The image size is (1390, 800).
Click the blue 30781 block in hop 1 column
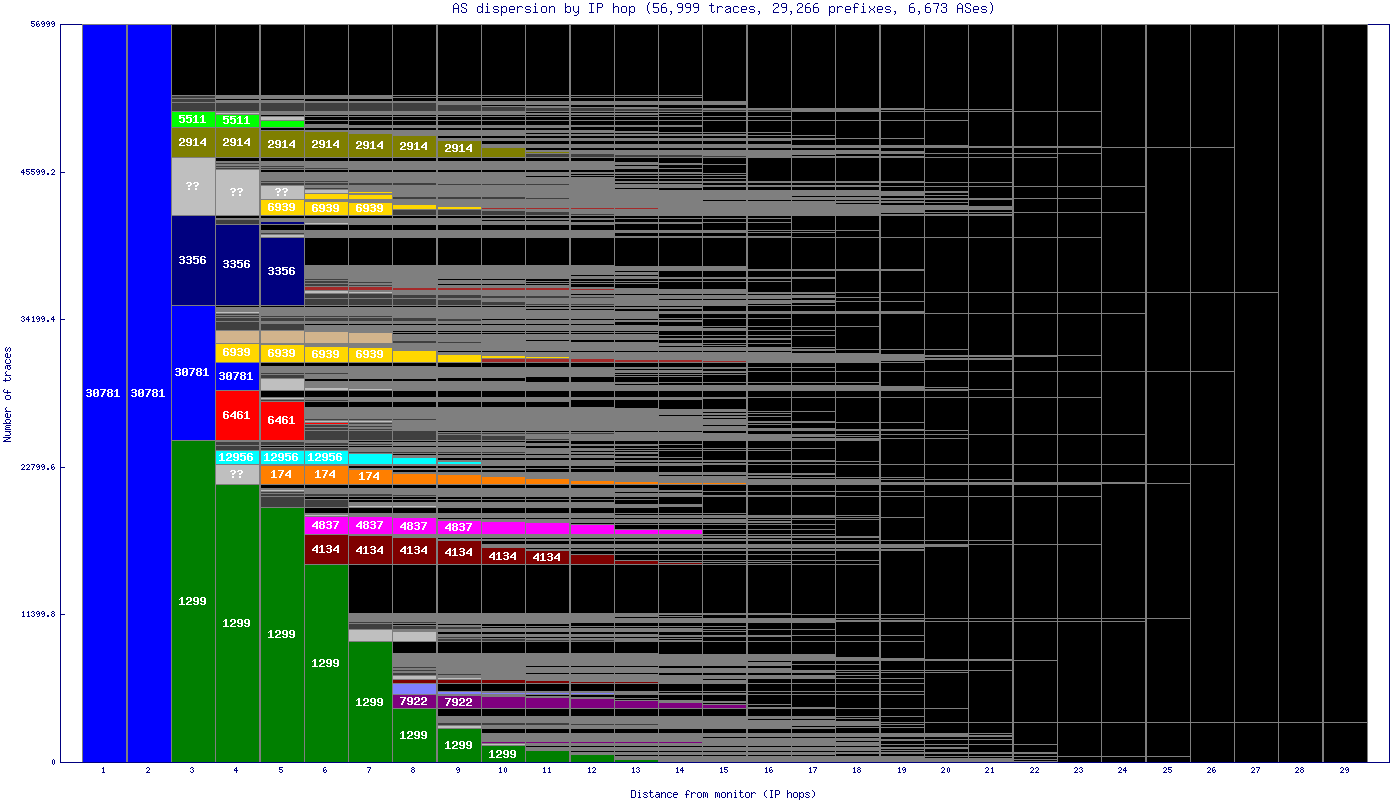click(x=104, y=393)
